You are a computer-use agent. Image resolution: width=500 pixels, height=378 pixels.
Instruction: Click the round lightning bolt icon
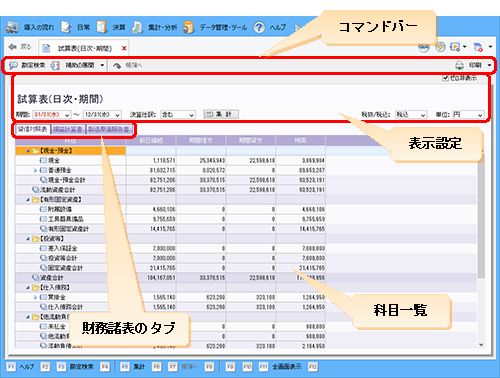[440, 47]
